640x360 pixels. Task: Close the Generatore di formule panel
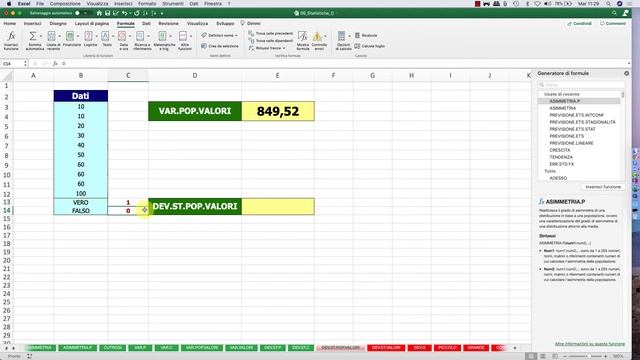tap(627, 73)
